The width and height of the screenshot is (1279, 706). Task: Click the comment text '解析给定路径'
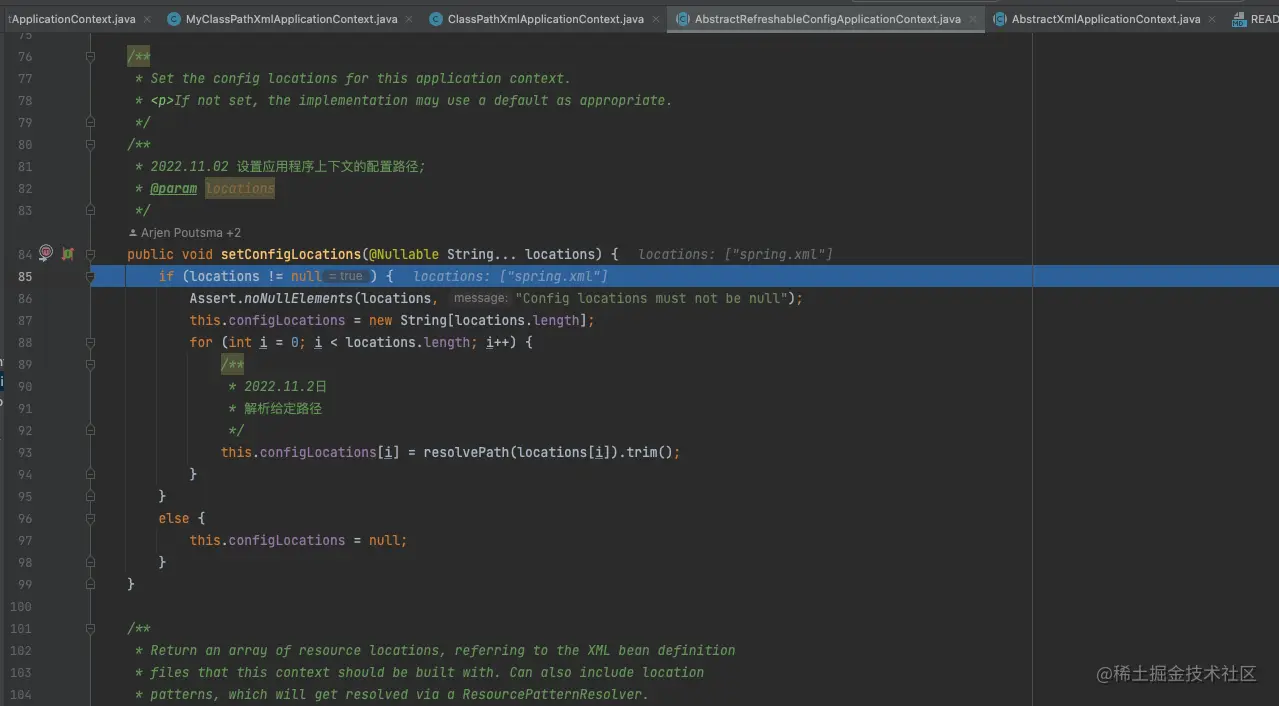coord(283,408)
